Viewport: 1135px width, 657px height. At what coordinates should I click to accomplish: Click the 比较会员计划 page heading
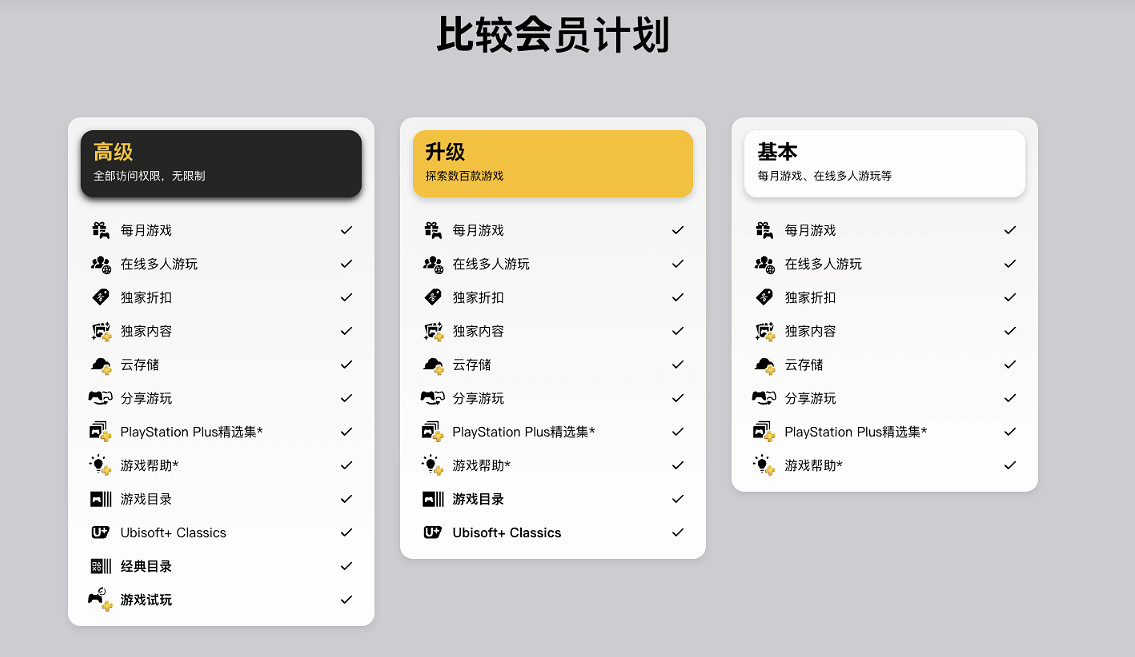tap(554, 33)
